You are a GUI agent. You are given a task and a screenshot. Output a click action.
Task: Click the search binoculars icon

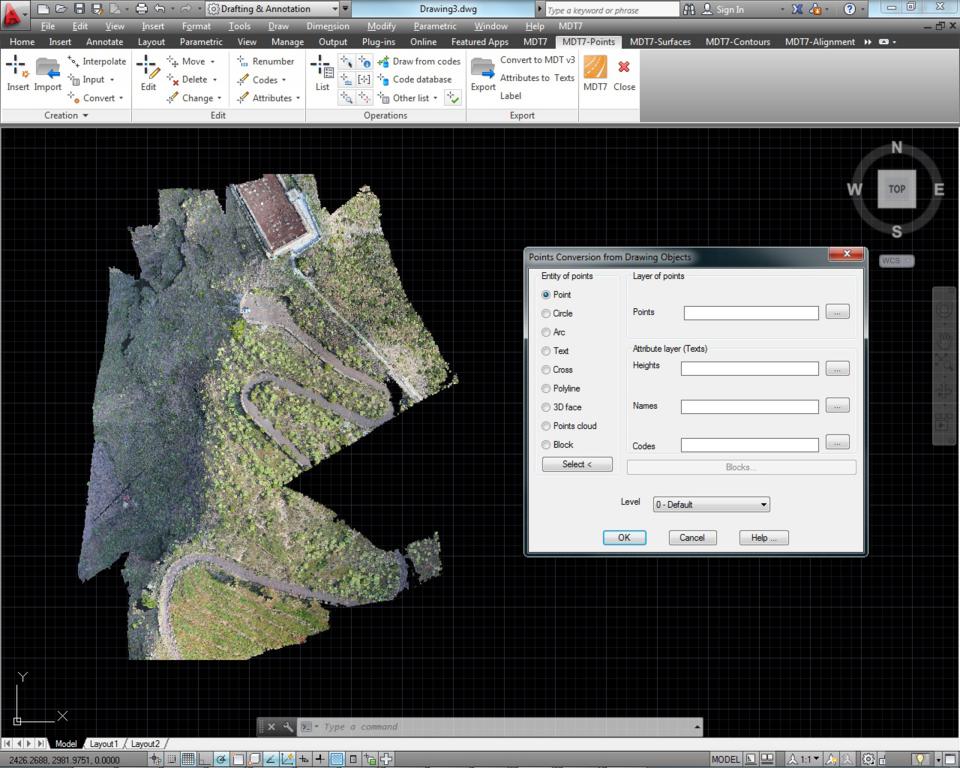[x=689, y=9]
